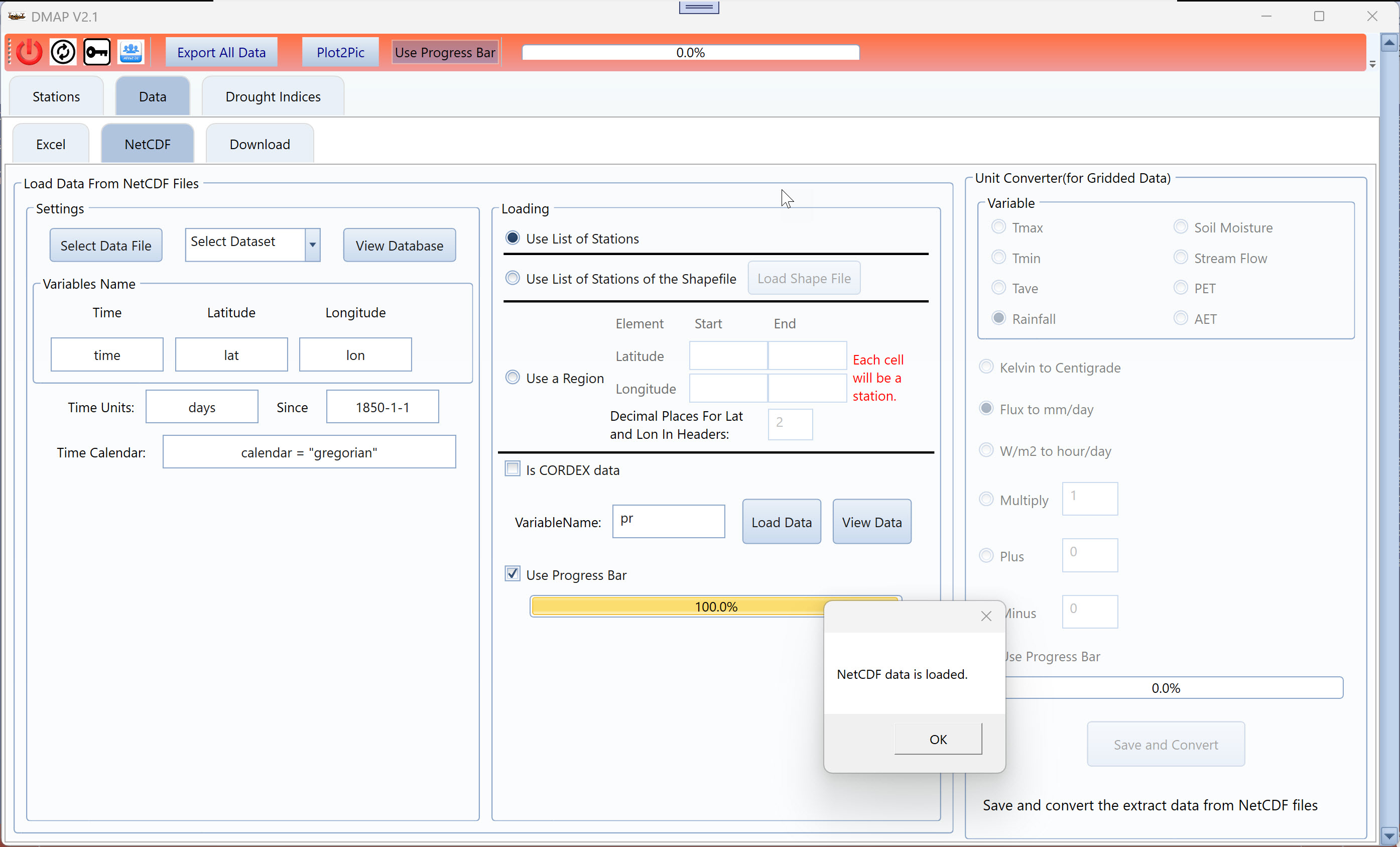Click the Longitude variable field 'lon'
1400x847 pixels.
point(356,355)
